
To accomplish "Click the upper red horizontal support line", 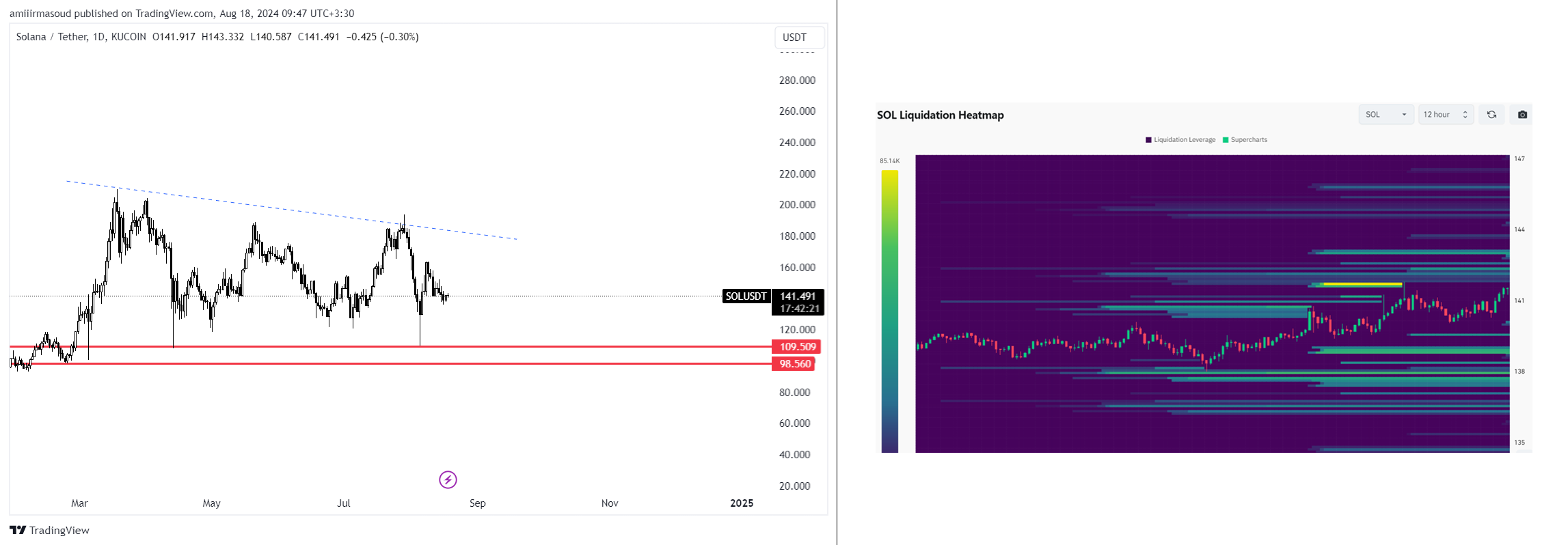I will (x=390, y=346).
